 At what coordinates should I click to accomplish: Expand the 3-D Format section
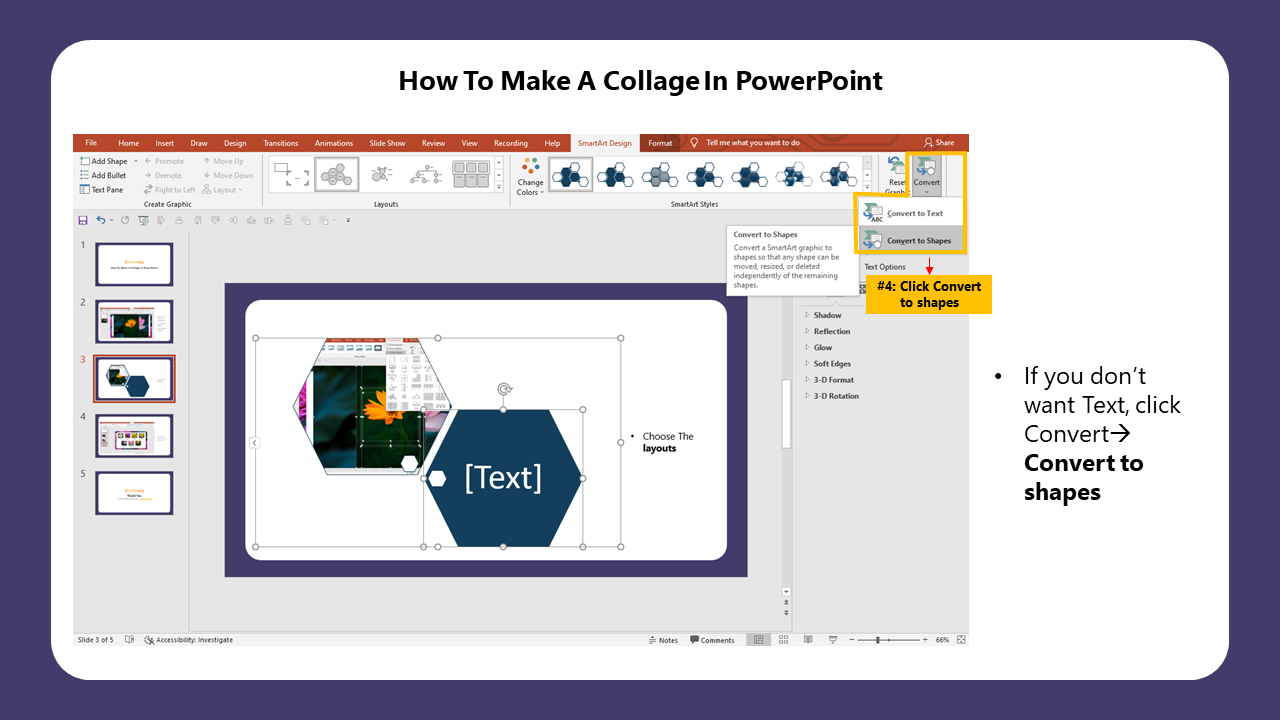832,380
